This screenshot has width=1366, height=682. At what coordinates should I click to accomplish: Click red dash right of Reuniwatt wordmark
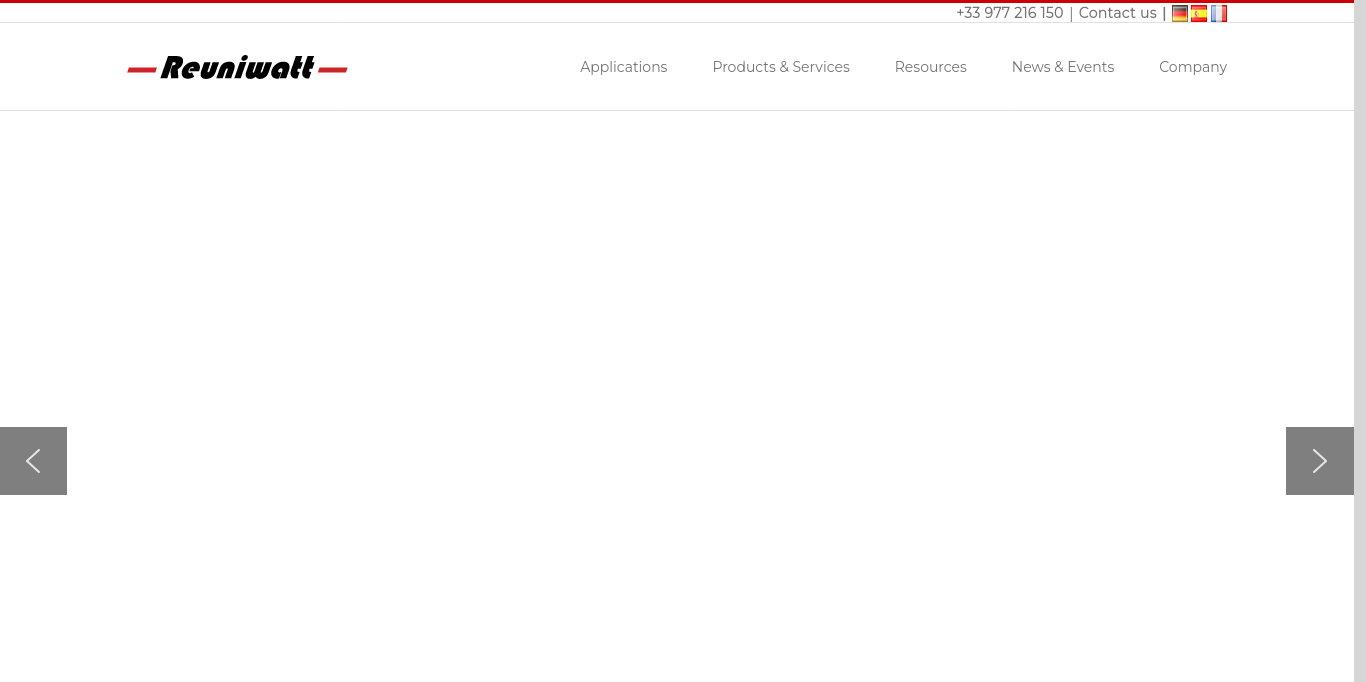(333, 70)
